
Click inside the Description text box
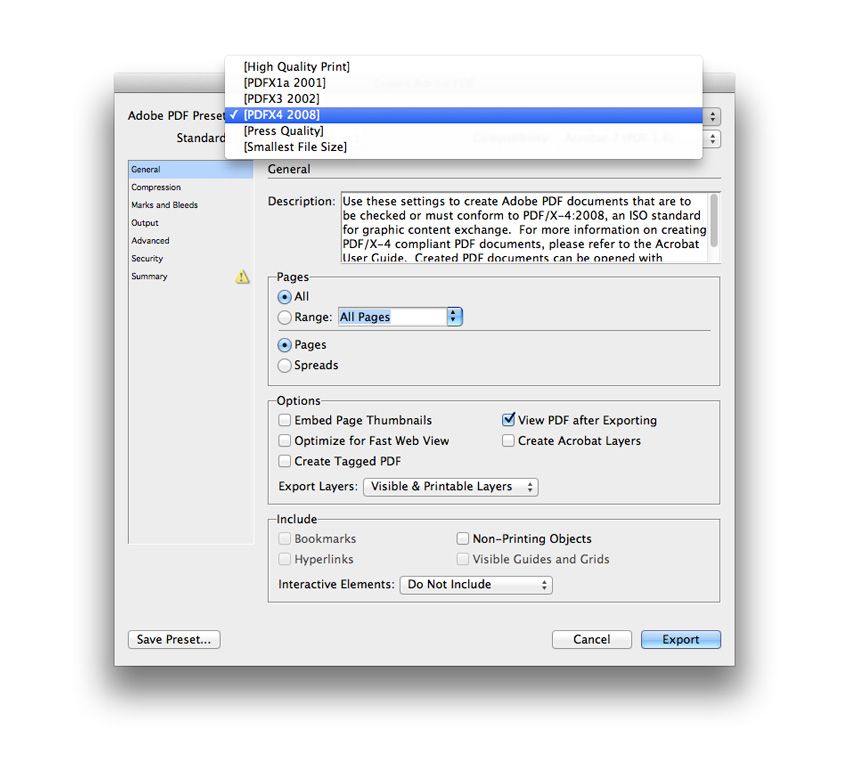coord(525,228)
